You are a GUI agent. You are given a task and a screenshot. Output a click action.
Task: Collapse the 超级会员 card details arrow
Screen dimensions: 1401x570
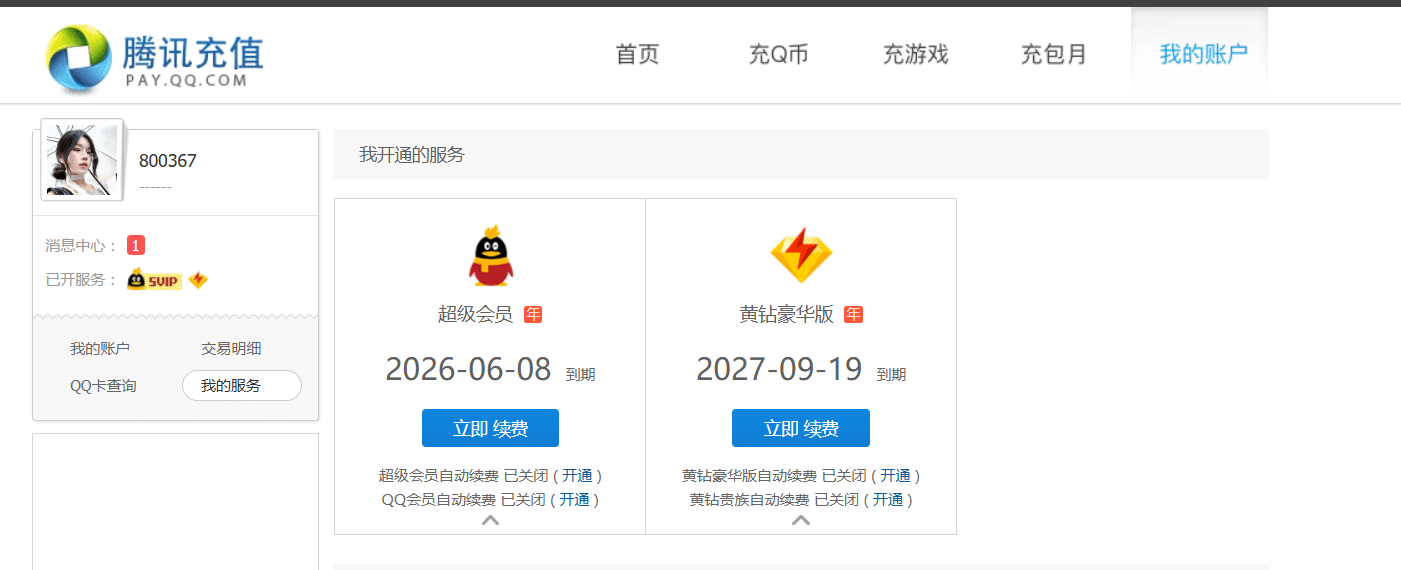point(490,520)
